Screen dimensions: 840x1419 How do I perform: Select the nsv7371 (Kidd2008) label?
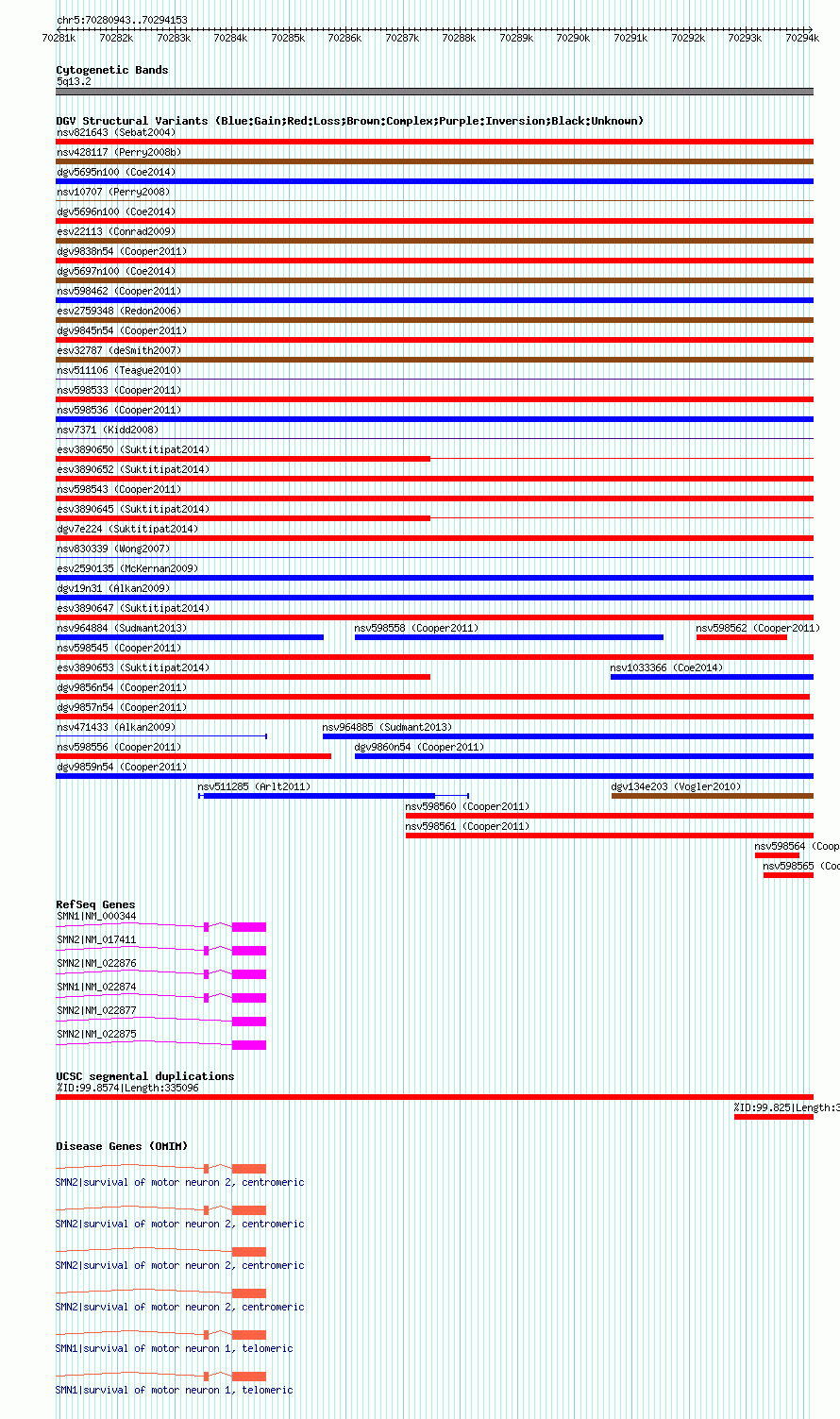point(108,431)
